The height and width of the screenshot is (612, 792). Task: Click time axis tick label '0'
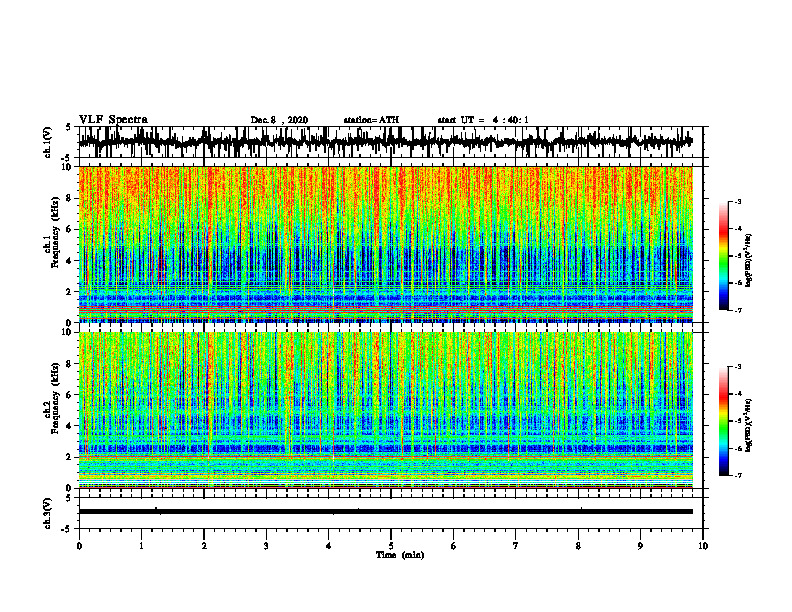click(79, 546)
